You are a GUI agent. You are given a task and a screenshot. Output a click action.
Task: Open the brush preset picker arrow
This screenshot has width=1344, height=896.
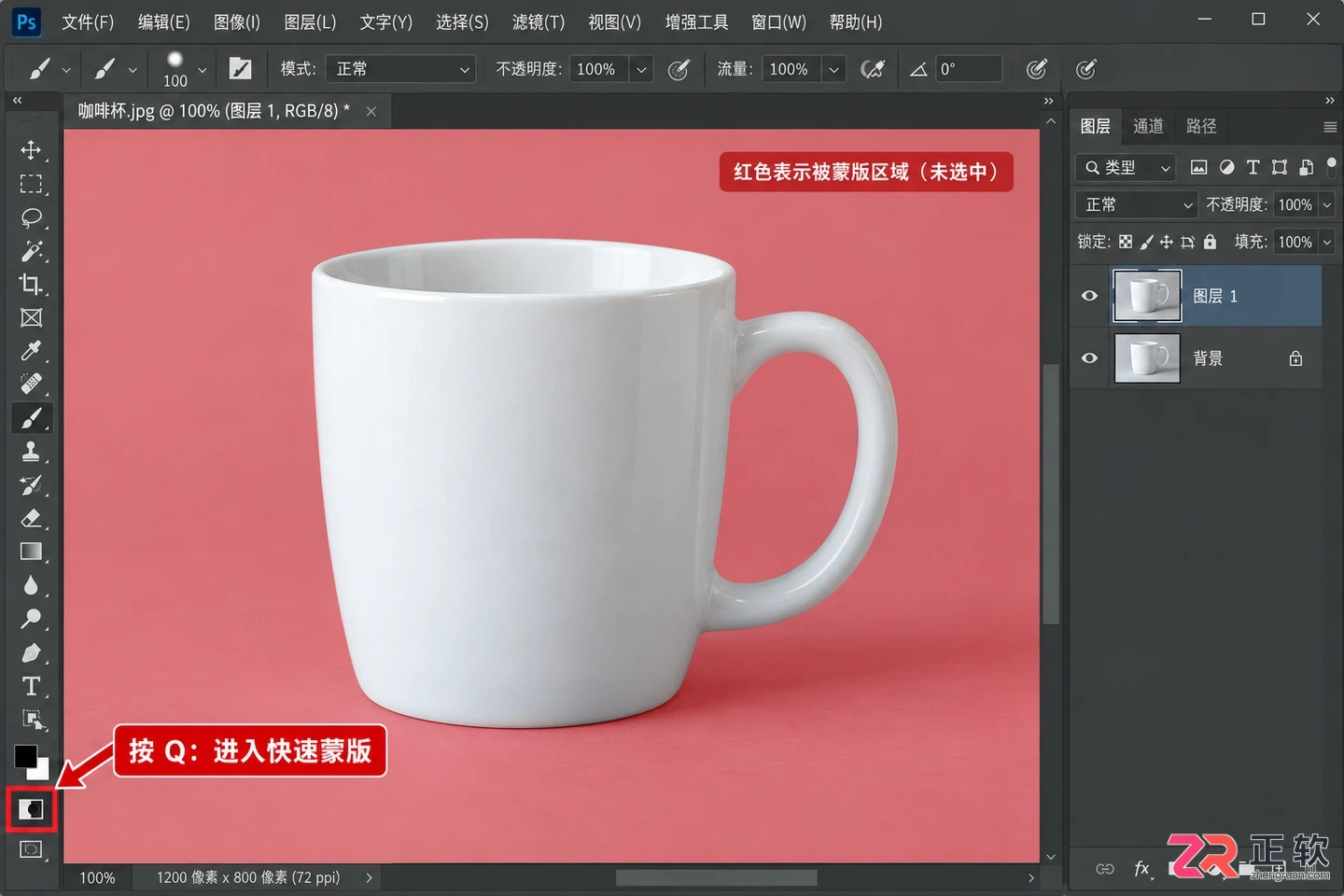coord(203,70)
